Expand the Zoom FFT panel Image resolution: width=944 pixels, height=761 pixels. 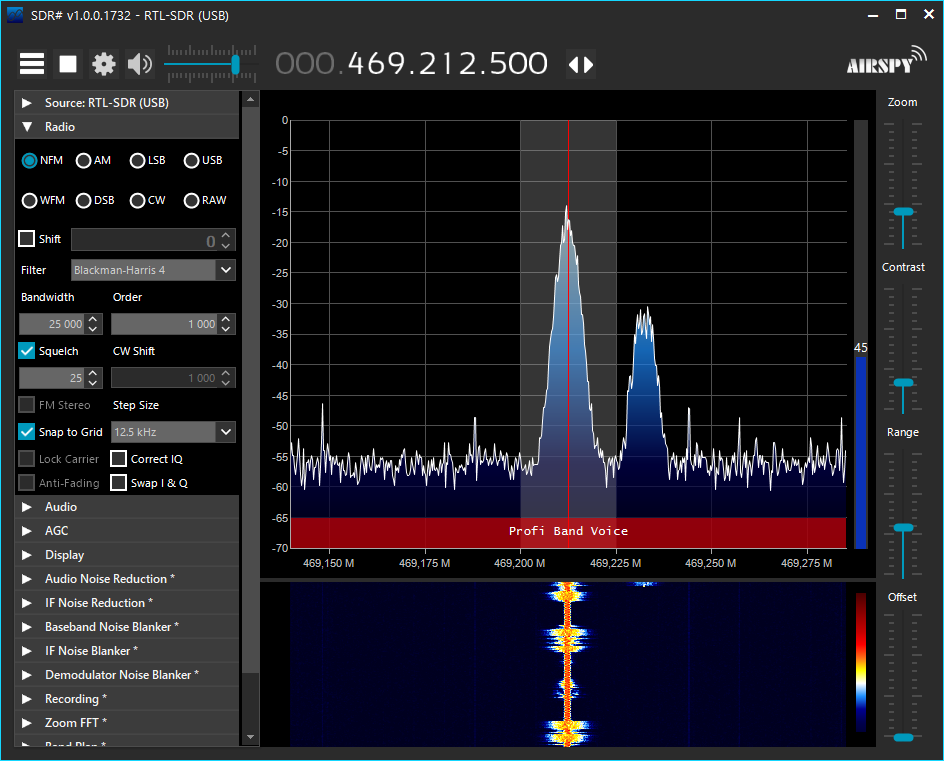pos(126,722)
